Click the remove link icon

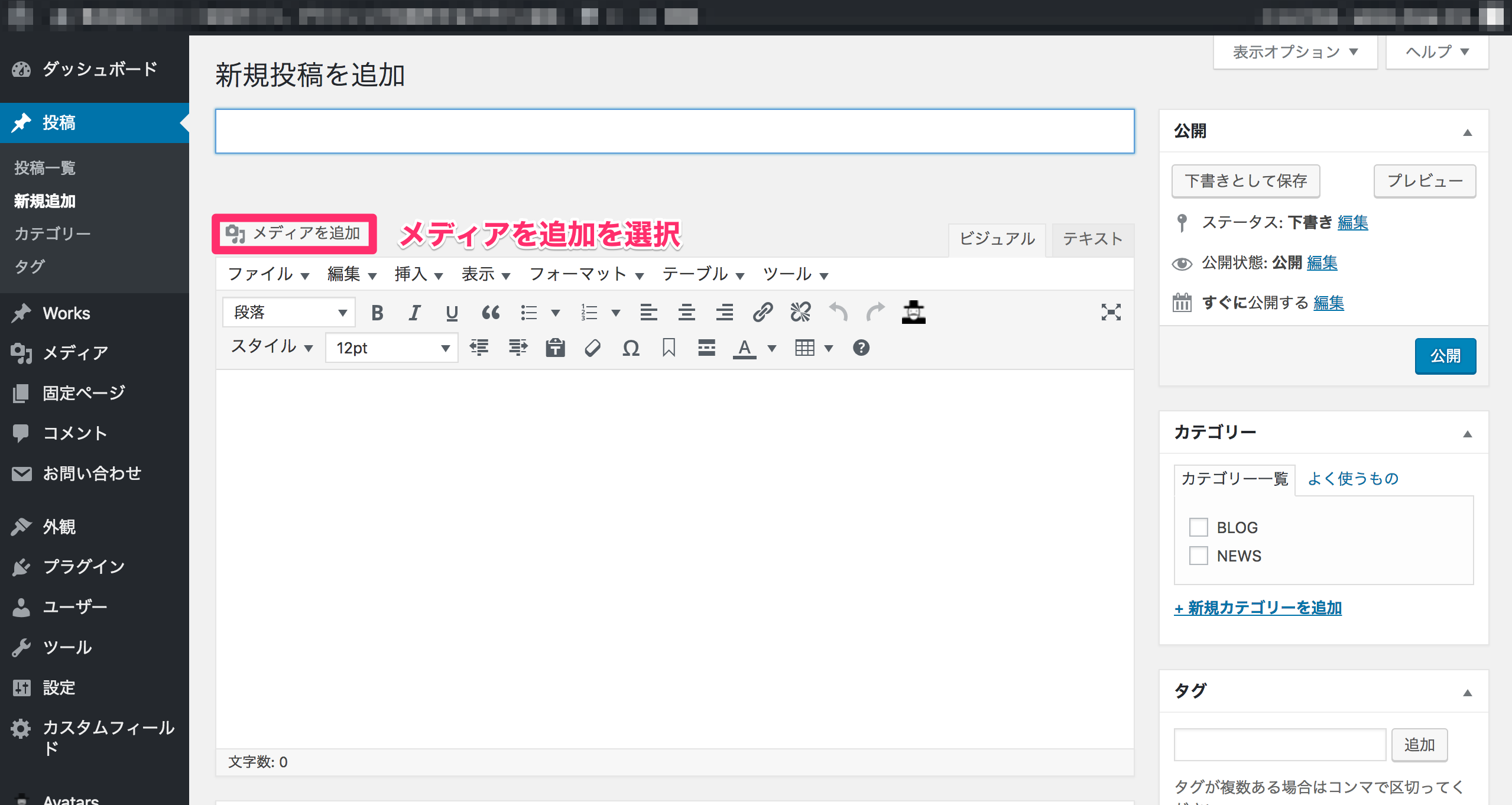tap(800, 312)
